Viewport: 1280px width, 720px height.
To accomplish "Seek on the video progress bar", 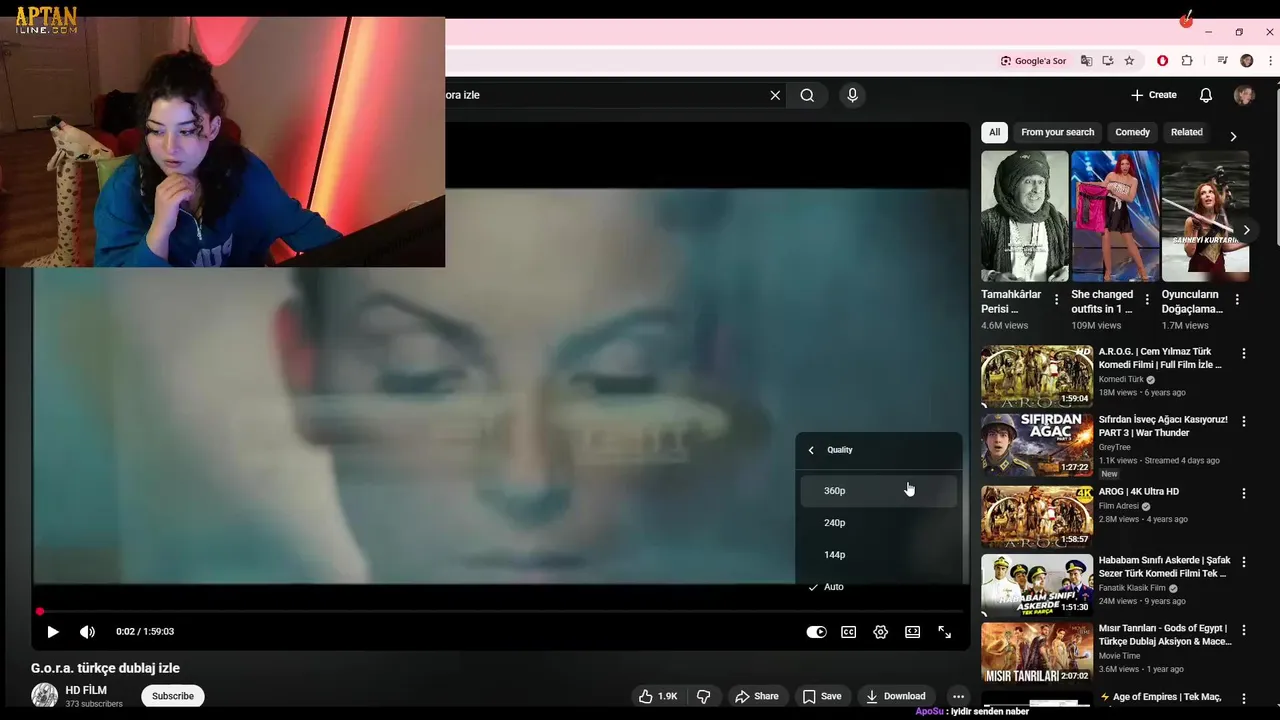I will pyautogui.click(x=500, y=611).
